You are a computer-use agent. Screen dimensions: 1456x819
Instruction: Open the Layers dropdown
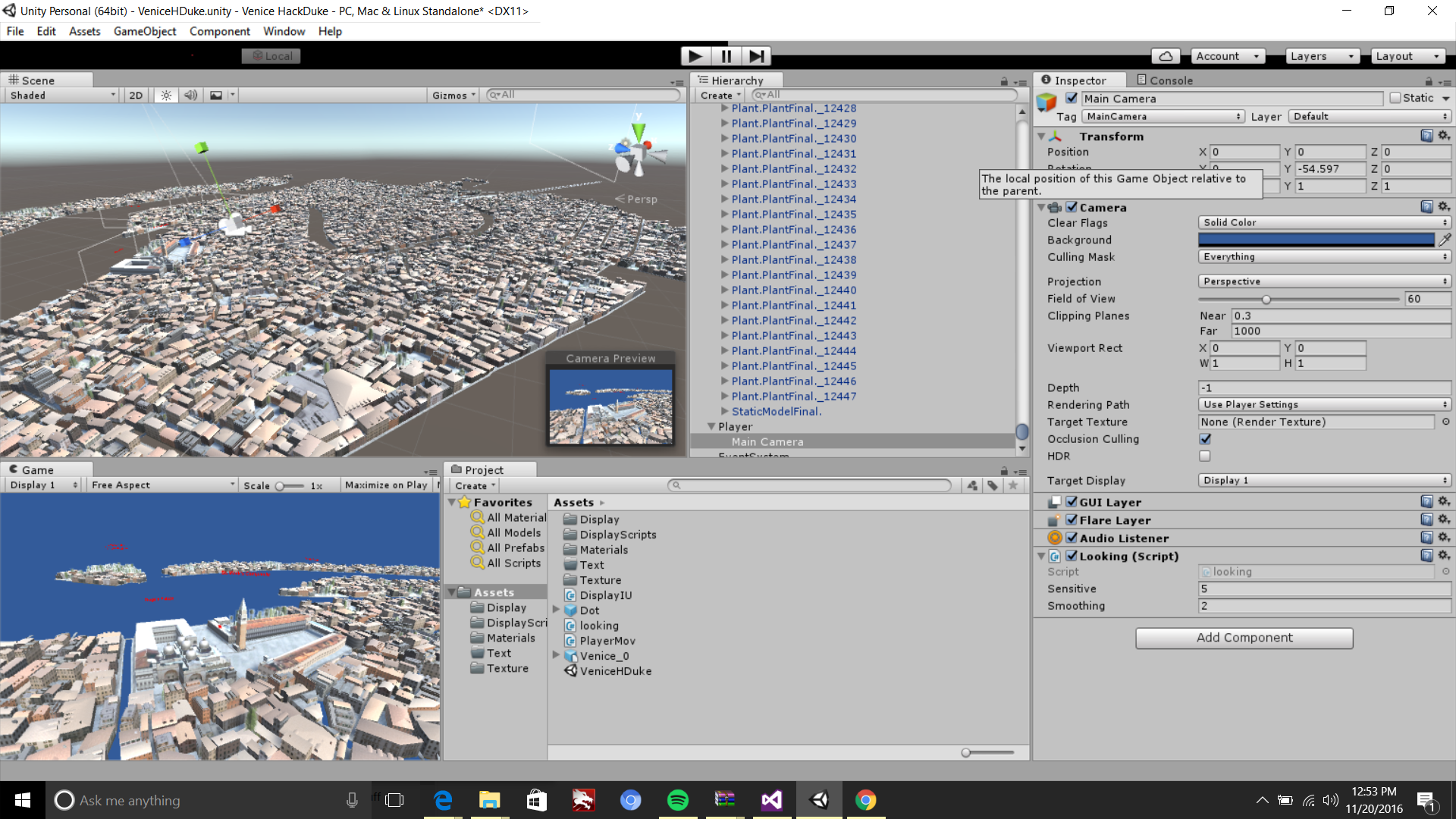[1322, 56]
